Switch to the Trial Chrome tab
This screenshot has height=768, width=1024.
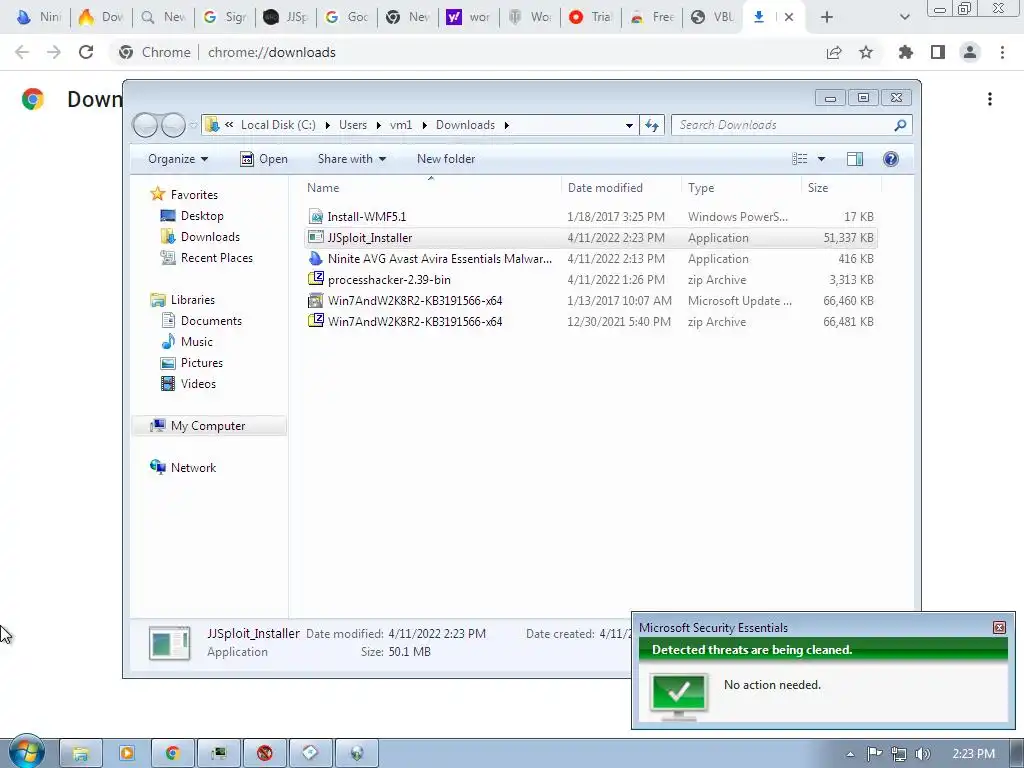tap(590, 17)
